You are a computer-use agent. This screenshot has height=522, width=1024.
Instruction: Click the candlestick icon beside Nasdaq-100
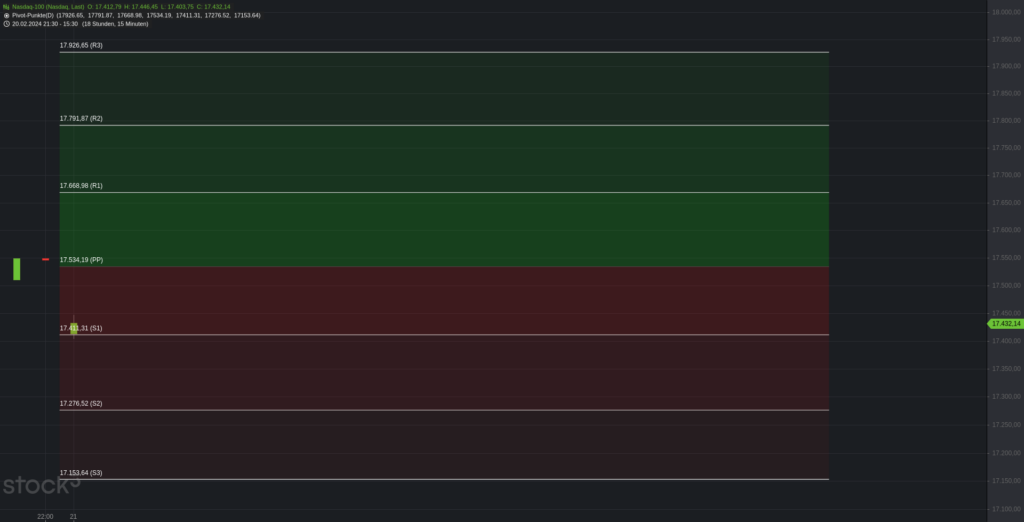(x=6, y=7)
